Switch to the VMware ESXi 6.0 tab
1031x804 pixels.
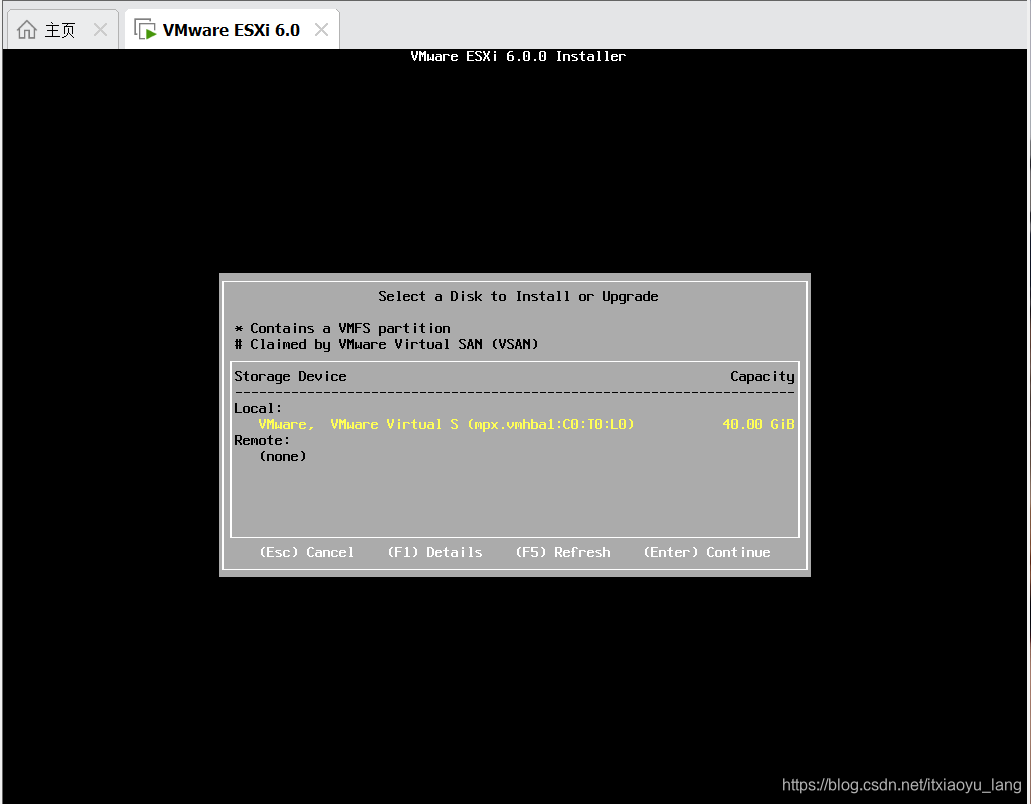(x=231, y=30)
